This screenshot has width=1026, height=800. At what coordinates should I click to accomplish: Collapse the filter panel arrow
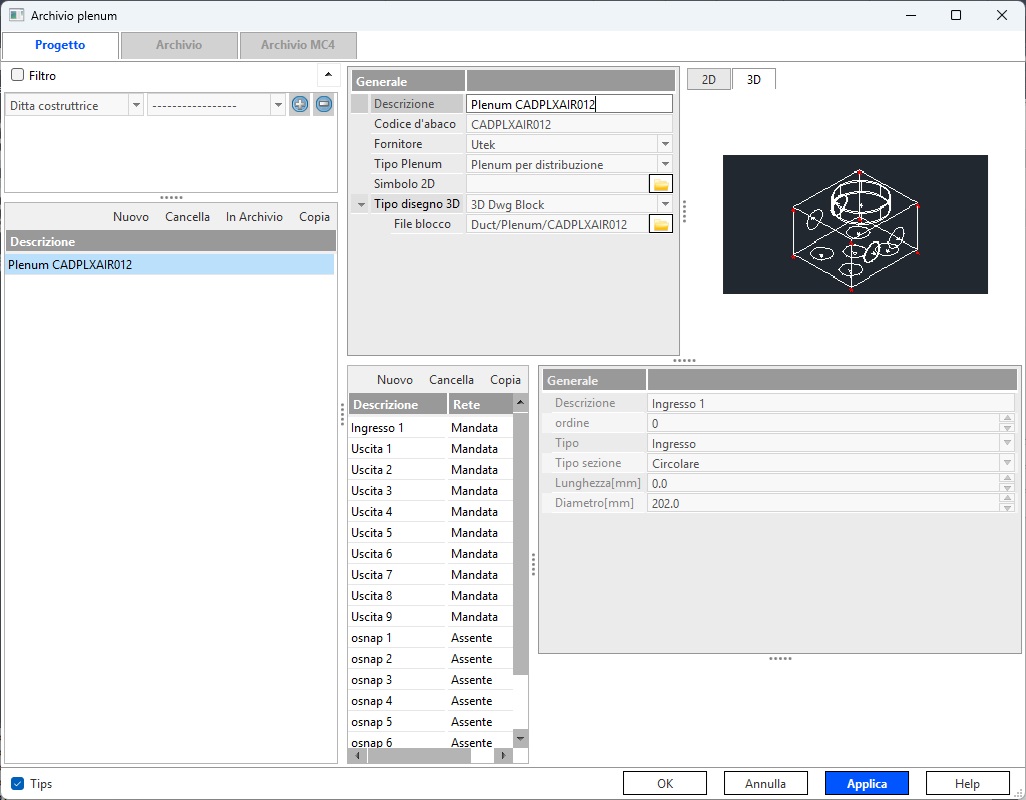pyautogui.click(x=328, y=75)
